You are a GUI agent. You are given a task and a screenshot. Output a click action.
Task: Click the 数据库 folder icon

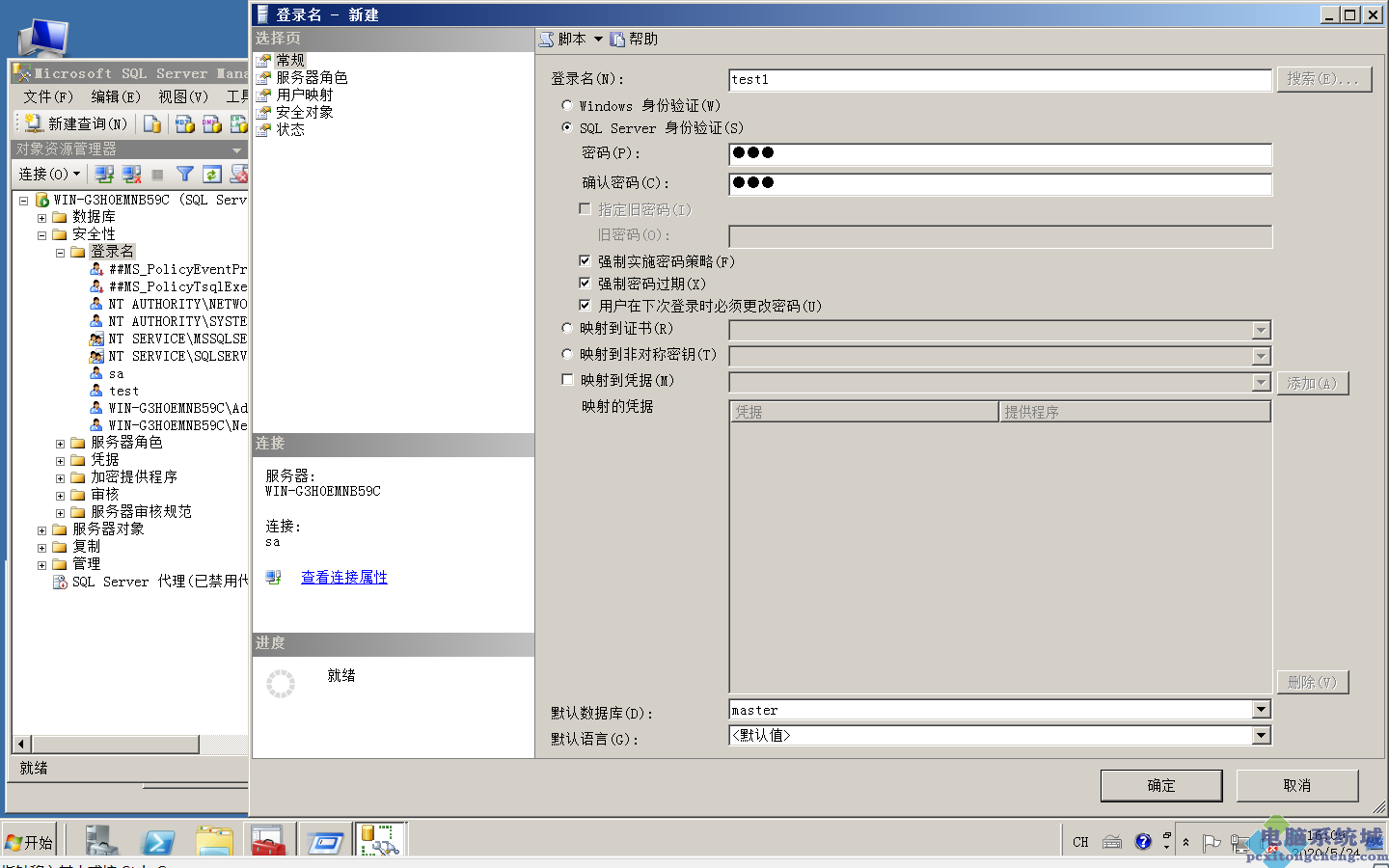click(x=60, y=217)
